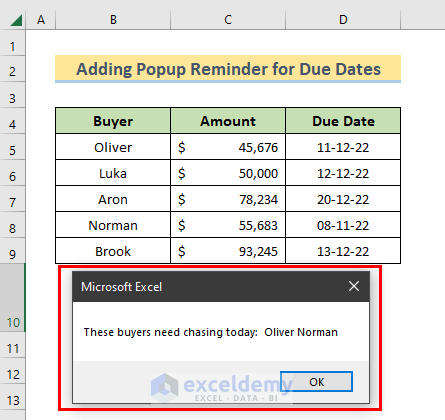445x420 pixels.
Task: Select column B header
Action: [113, 20]
